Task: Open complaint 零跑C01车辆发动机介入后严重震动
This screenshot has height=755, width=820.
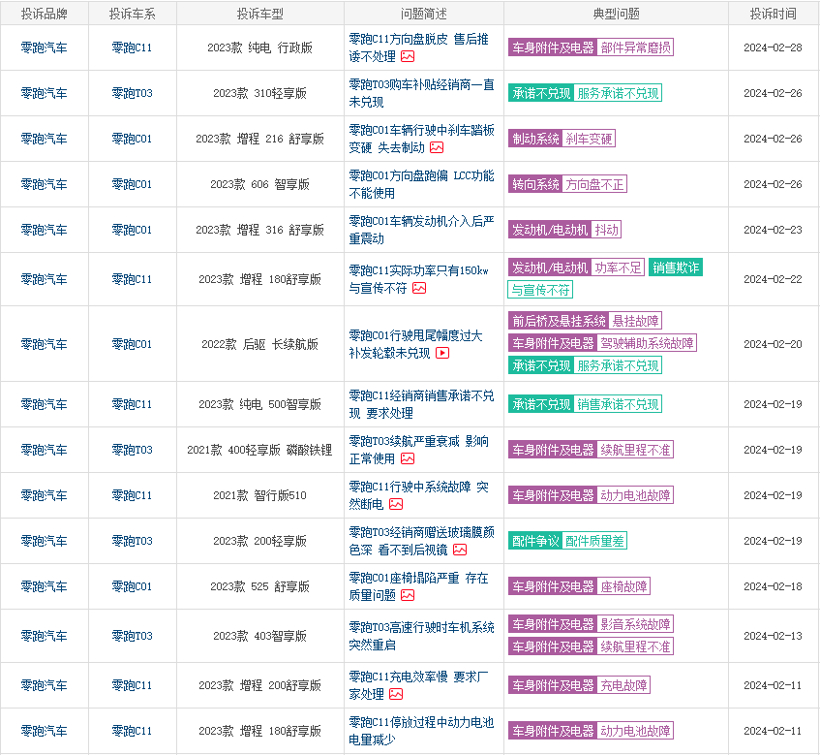Action: 422,230
